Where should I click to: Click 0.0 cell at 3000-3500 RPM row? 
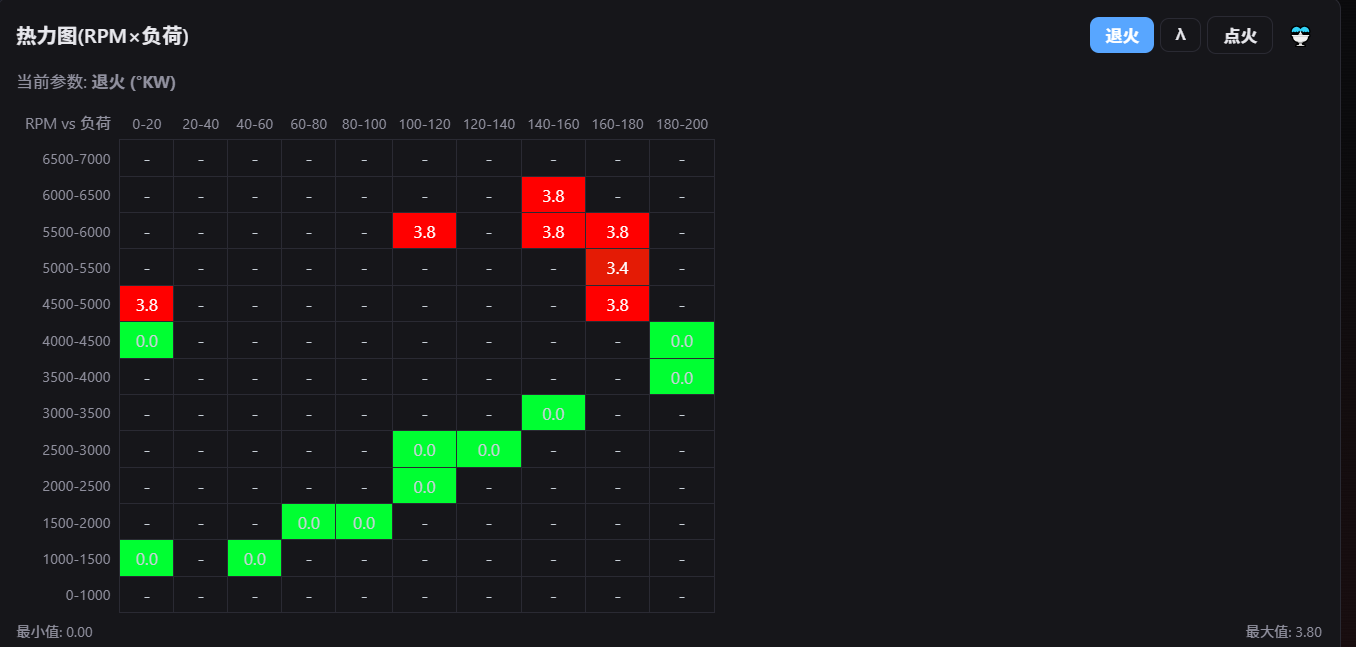click(553, 414)
